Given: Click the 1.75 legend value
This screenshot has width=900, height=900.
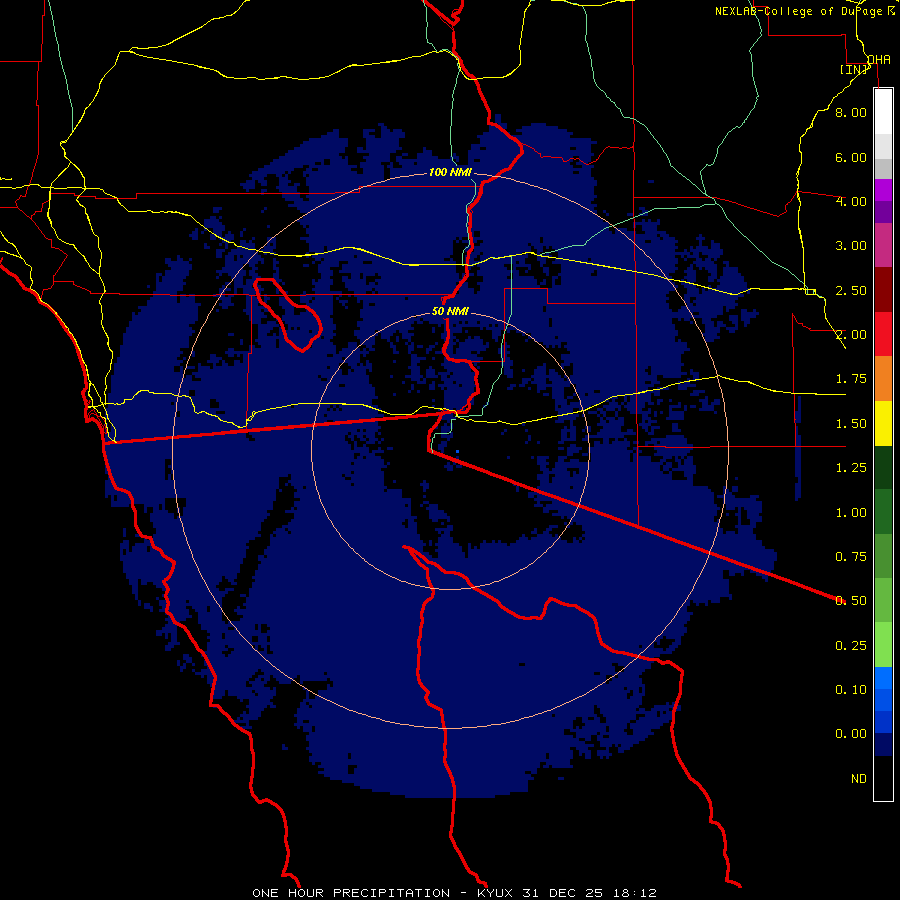Looking at the screenshot, I should (x=851, y=379).
